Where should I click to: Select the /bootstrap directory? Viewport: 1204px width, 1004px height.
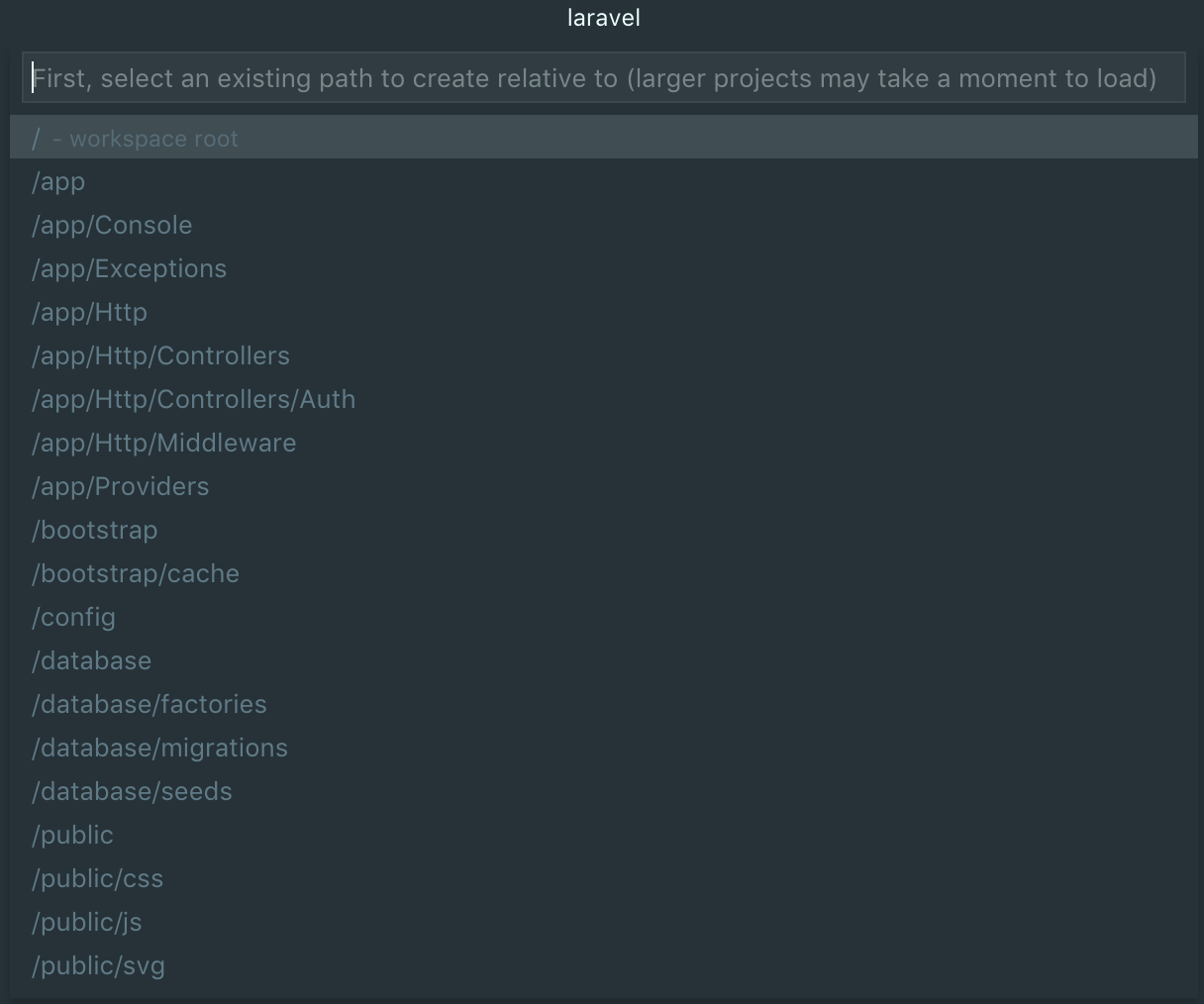(x=95, y=531)
